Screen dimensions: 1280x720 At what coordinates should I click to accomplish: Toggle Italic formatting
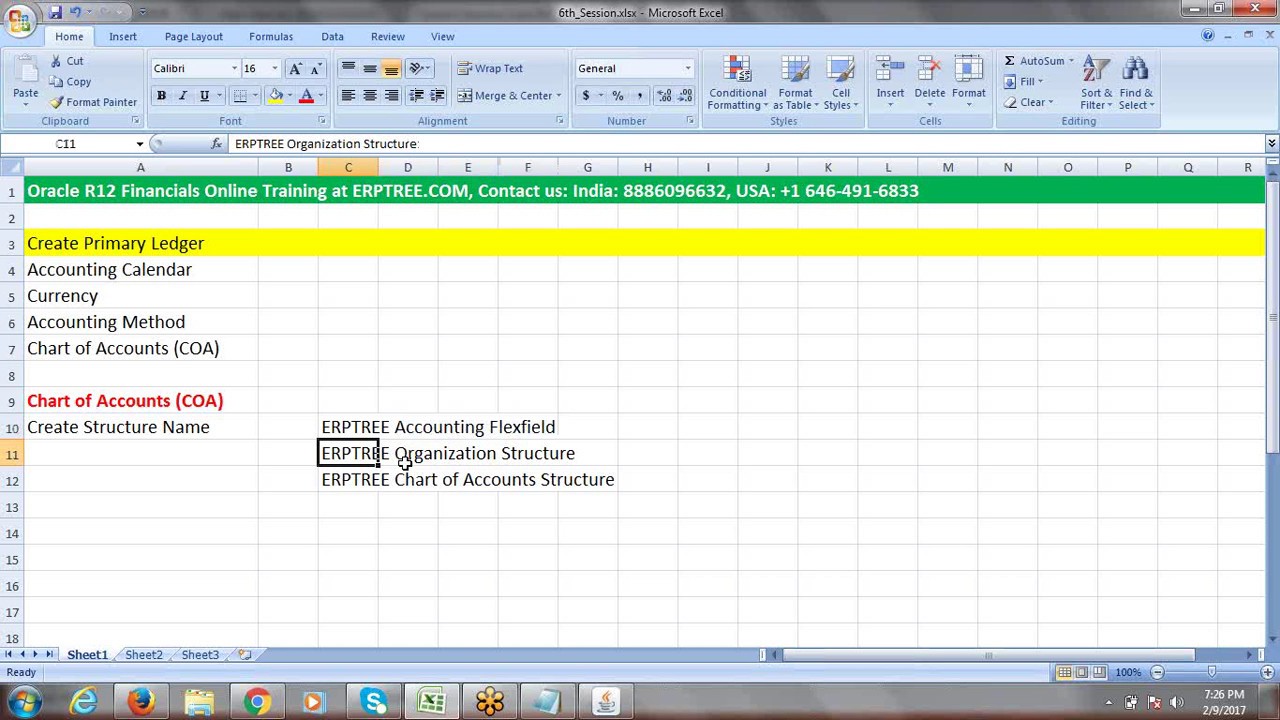tap(183, 96)
